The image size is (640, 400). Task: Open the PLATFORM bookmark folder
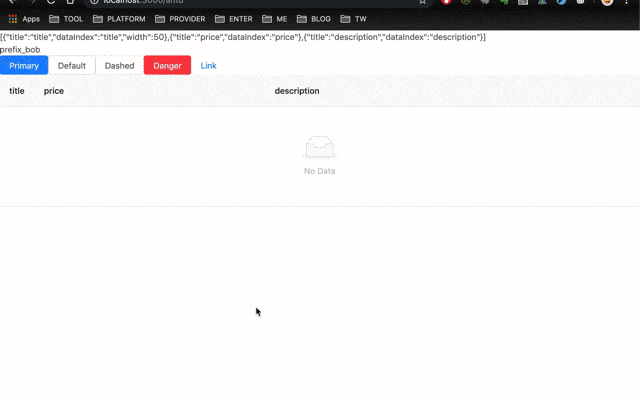click(x=119, y=19)
